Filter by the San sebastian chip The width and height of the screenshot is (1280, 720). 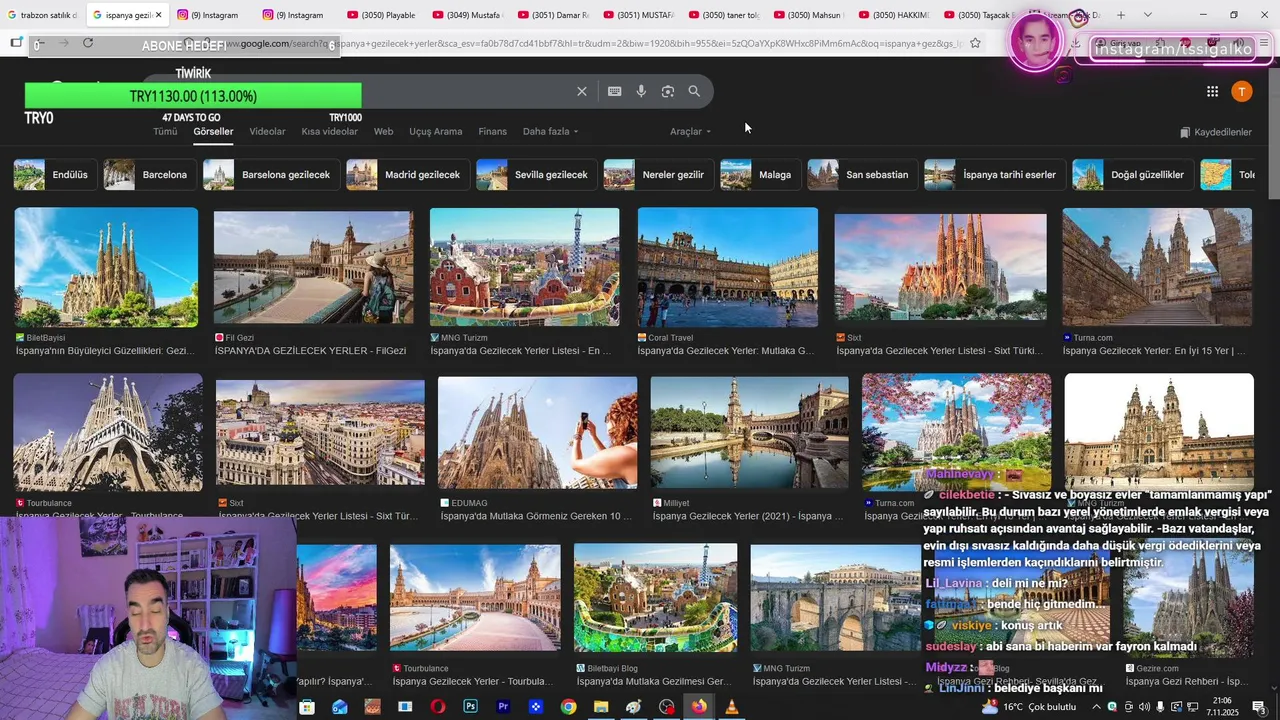(x=861, y=175)
